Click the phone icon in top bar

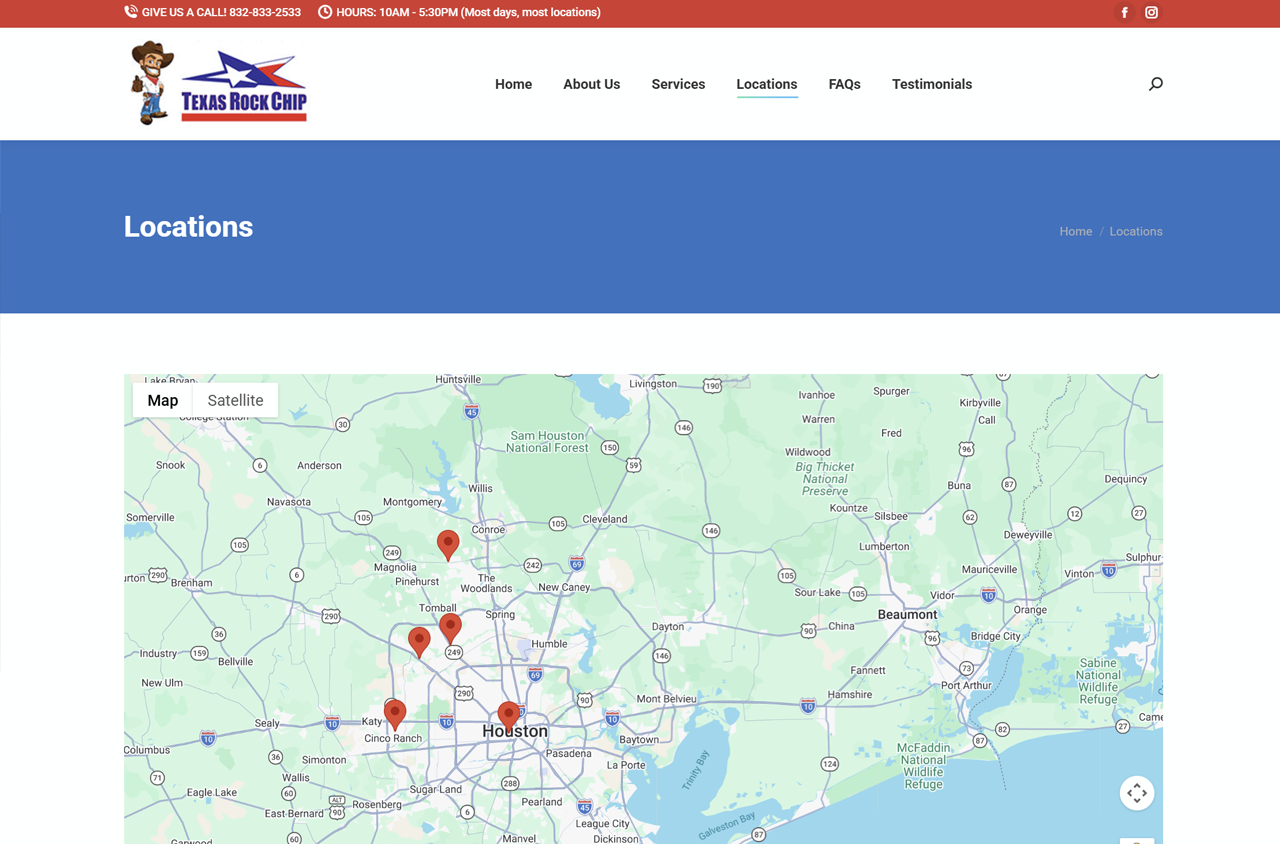point(131,12)
